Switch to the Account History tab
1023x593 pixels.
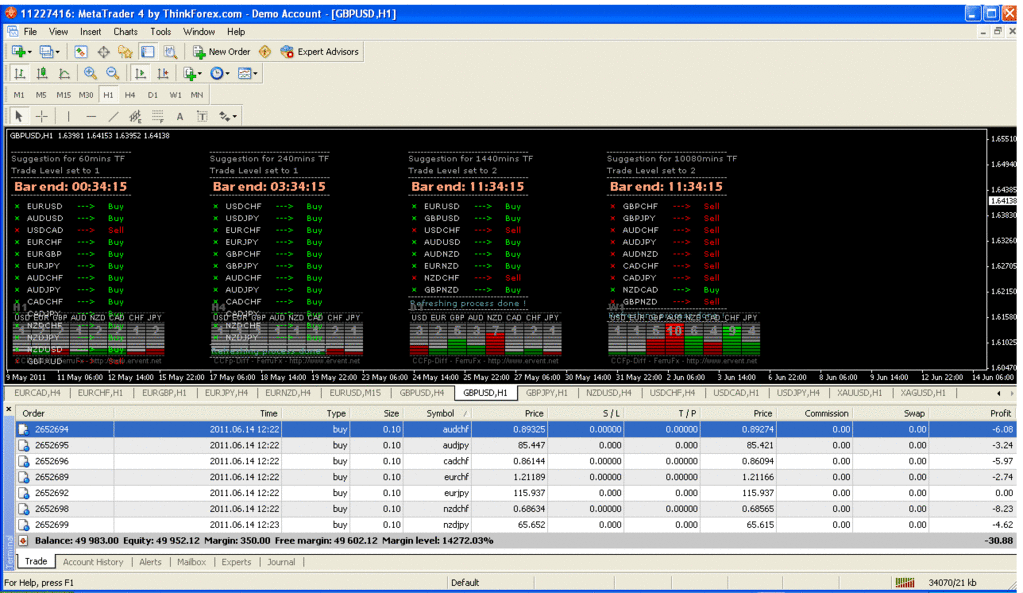[93, 562]
